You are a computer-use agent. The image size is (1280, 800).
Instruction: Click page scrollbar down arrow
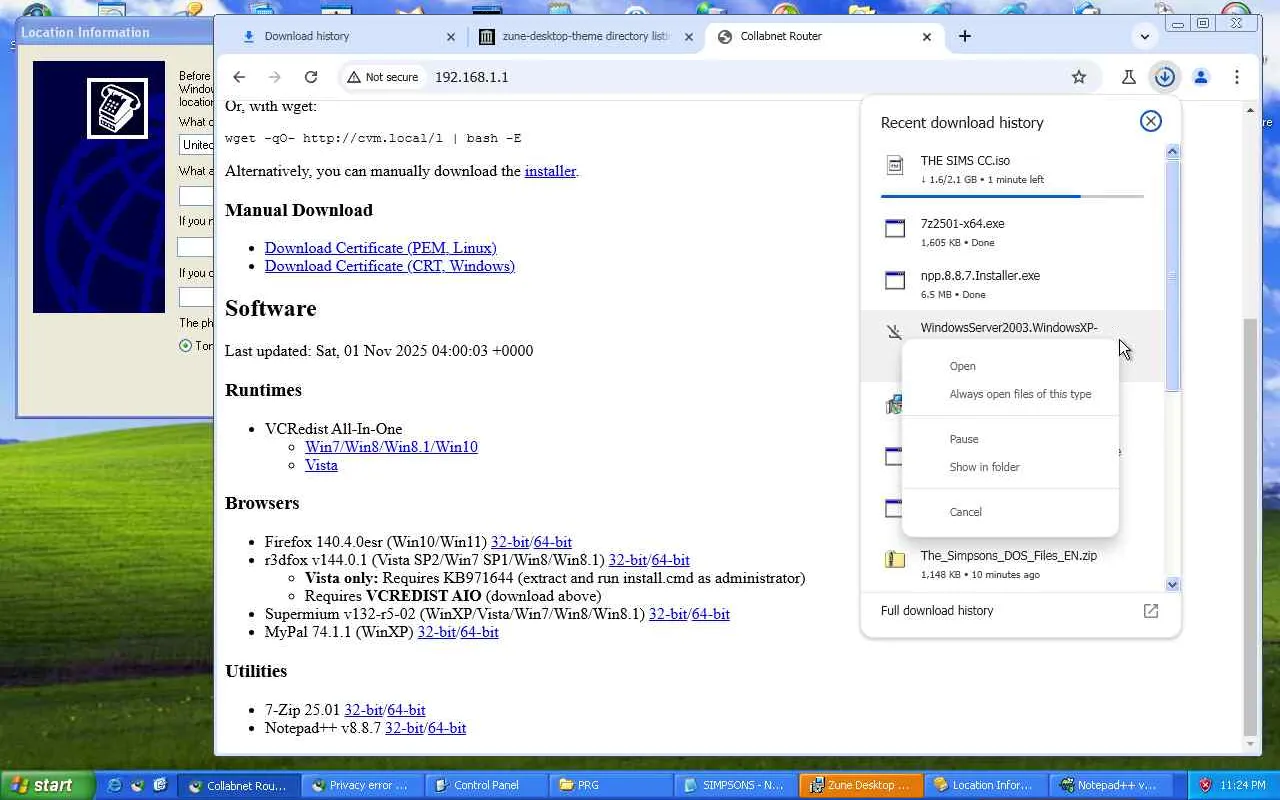point(1251,743)
